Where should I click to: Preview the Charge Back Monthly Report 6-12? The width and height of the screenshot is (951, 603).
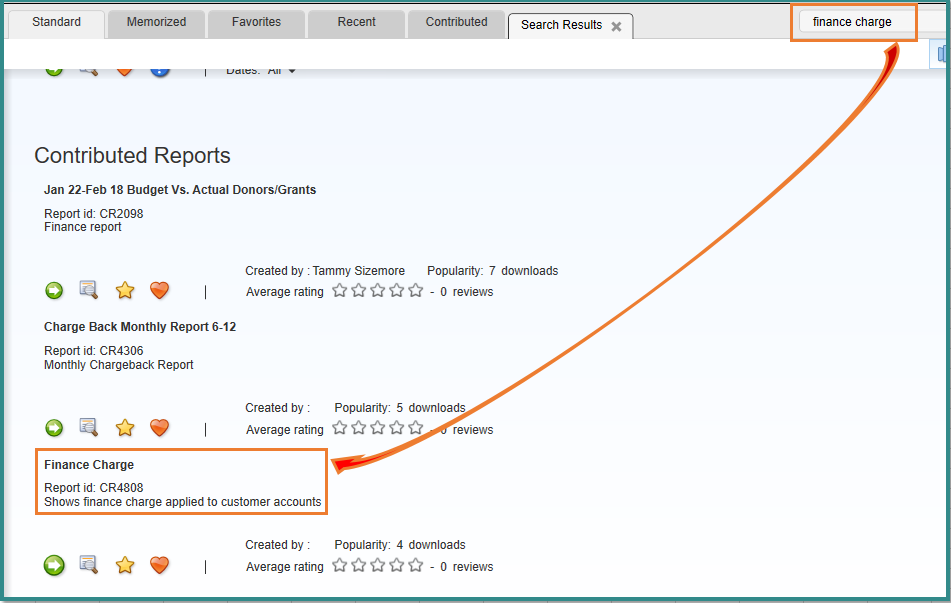(x=89, y=427)
